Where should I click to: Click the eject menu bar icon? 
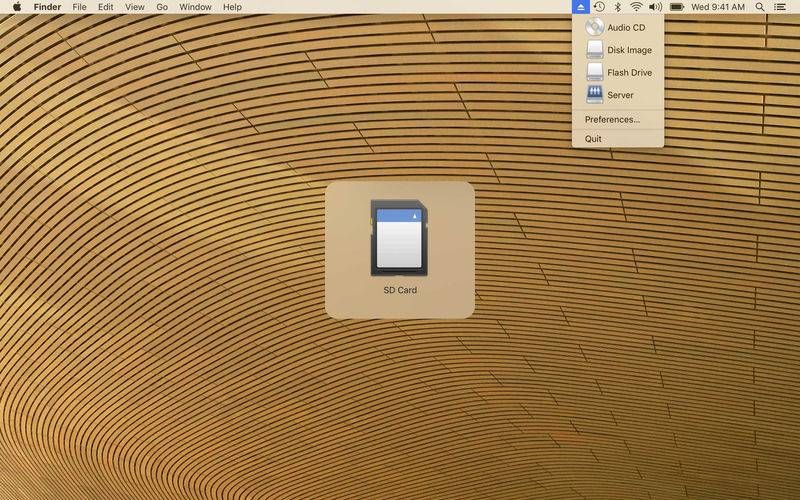pos(581,7)
